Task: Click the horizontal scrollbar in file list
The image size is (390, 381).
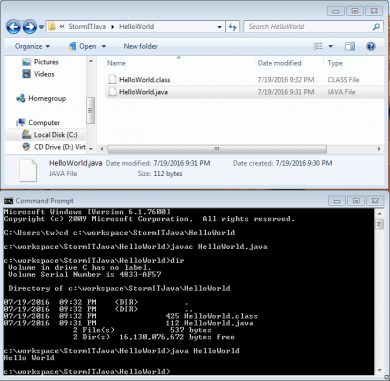Action: pyautogui.click(x=217, y=149)
